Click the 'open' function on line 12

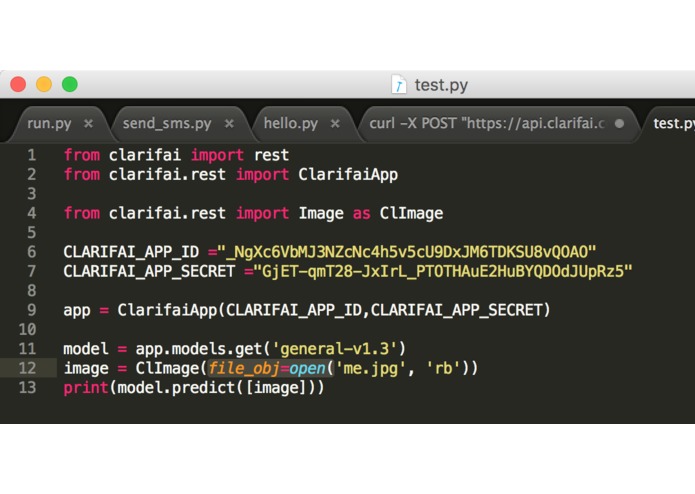307,369
